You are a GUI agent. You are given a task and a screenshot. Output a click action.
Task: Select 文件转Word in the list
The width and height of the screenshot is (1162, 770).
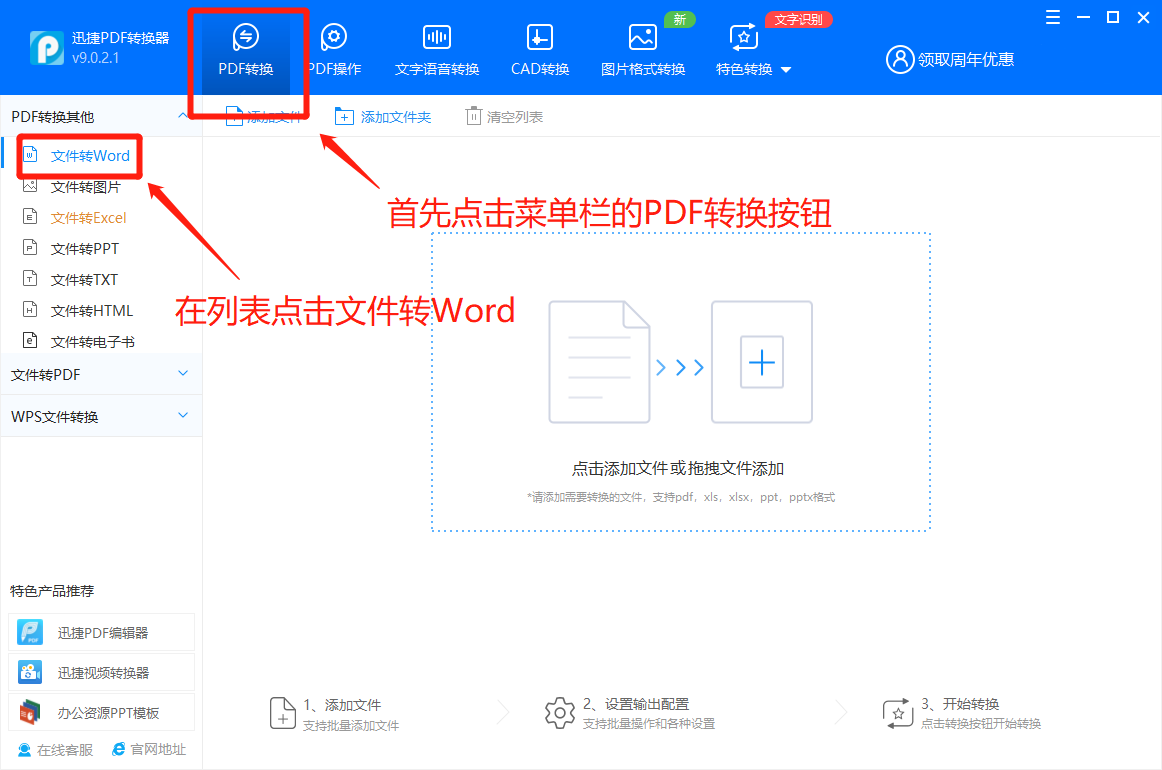point(90,156)
